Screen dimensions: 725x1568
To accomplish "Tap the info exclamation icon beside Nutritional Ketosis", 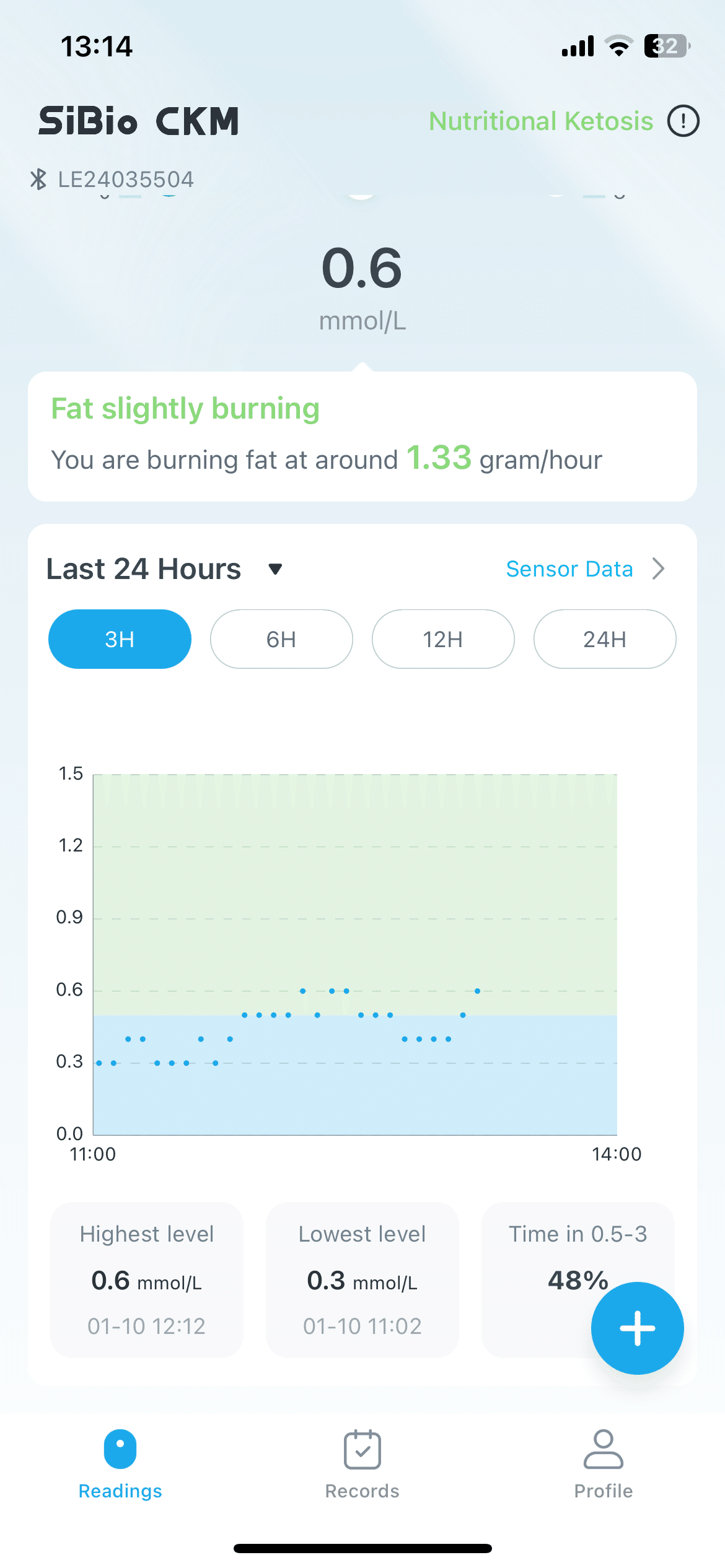I will pyautogui.click(x=683, y=121).
